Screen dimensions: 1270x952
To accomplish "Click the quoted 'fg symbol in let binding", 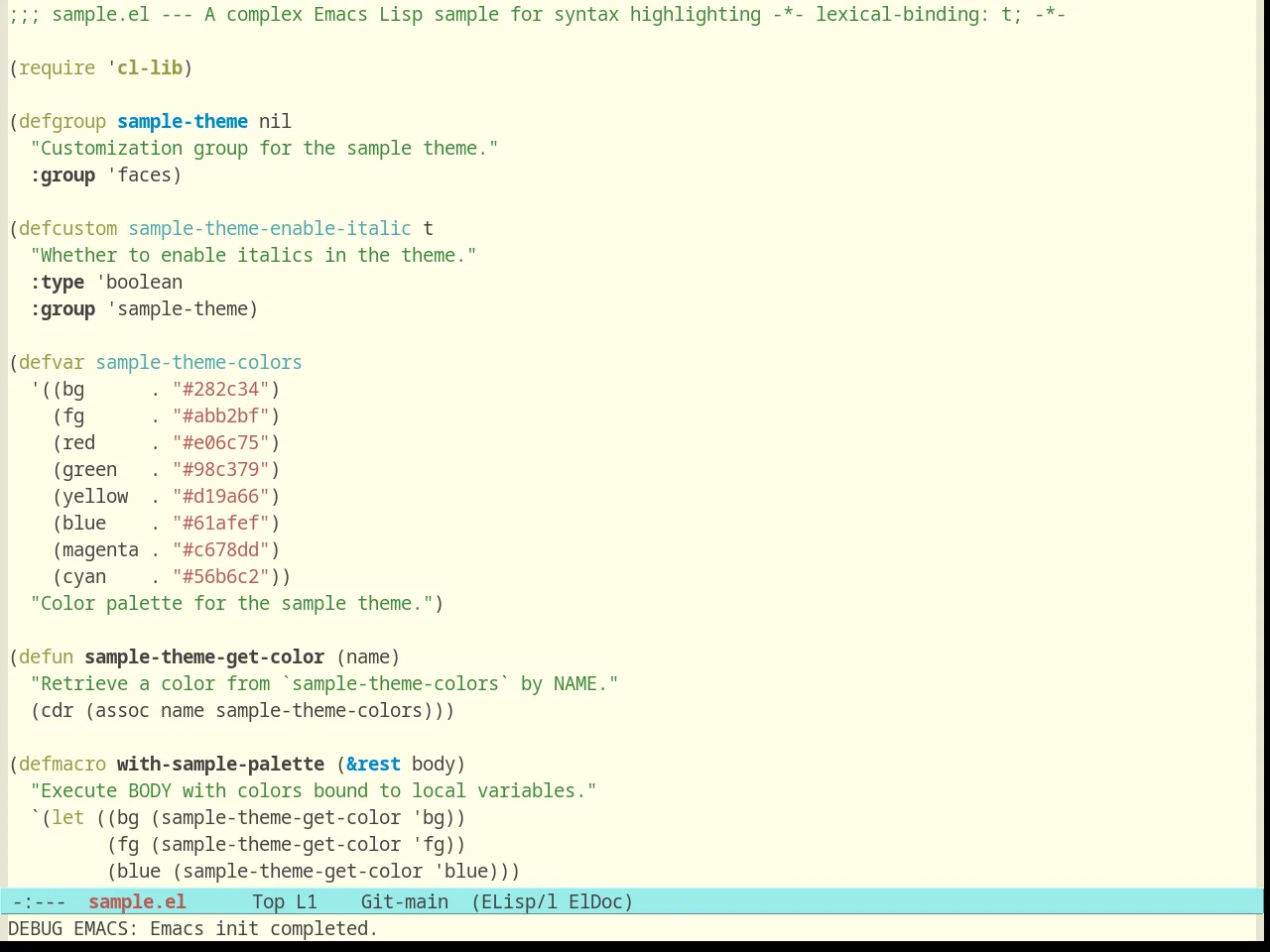I will [429, 844].
